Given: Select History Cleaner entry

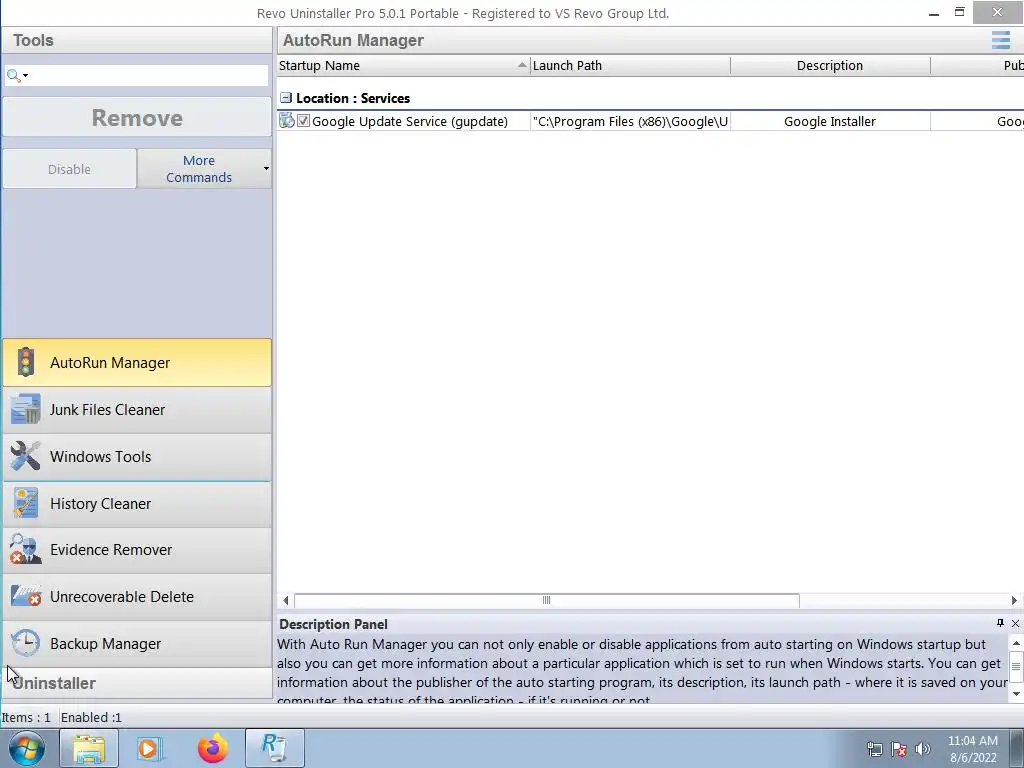Looking at the screenshot, I should [136, 504].
